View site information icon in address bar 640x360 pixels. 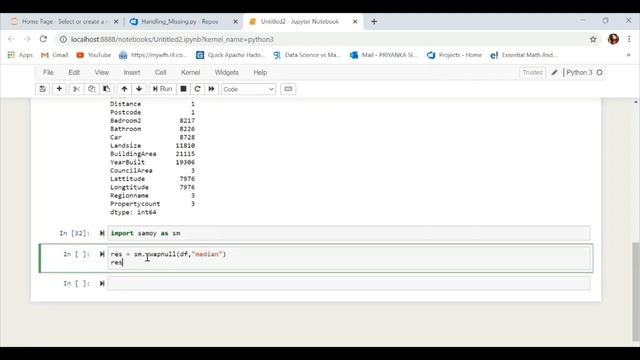pyautogui.click(x=63, y=39)
